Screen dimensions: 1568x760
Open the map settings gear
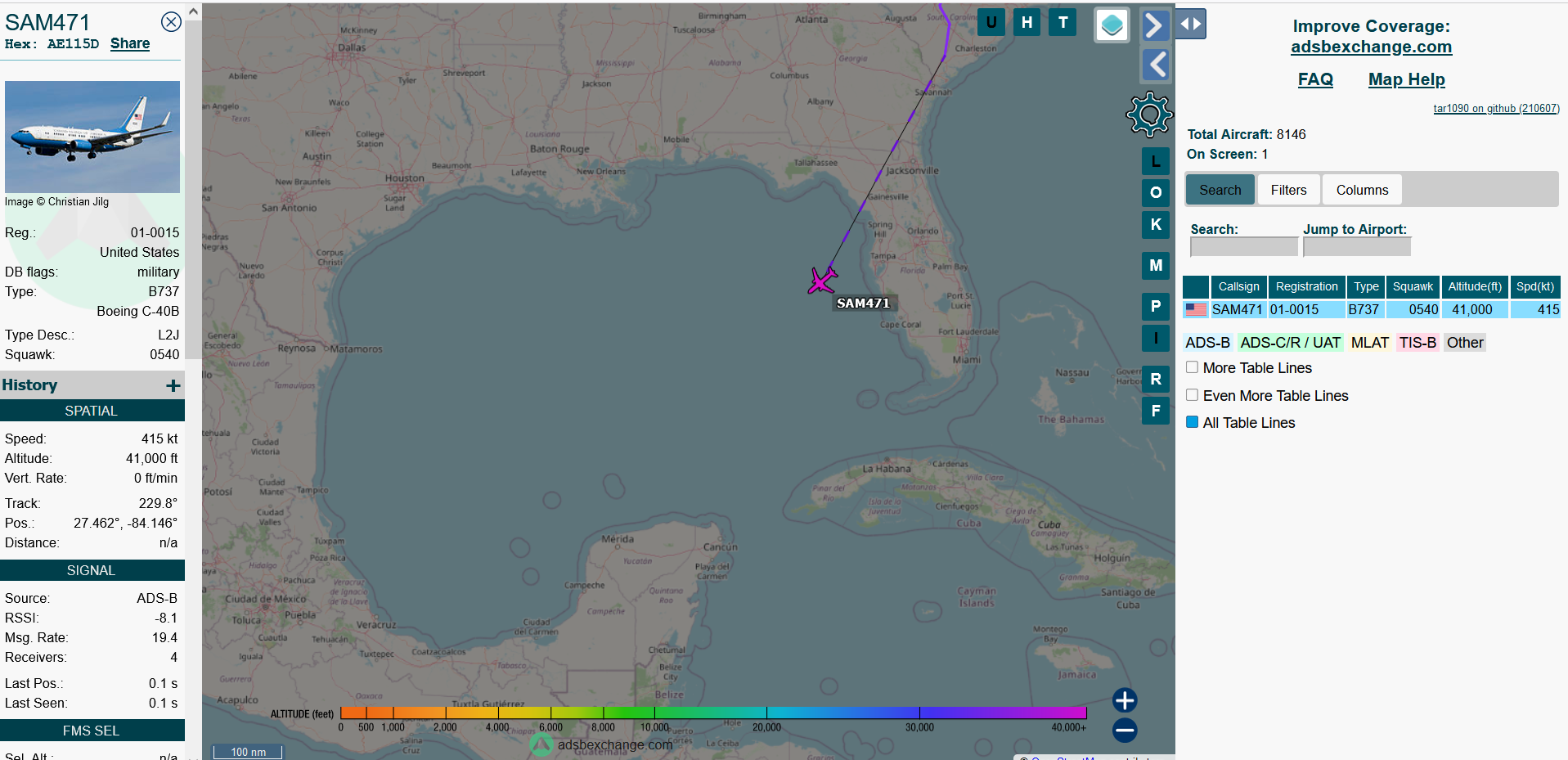[1149, 115]
